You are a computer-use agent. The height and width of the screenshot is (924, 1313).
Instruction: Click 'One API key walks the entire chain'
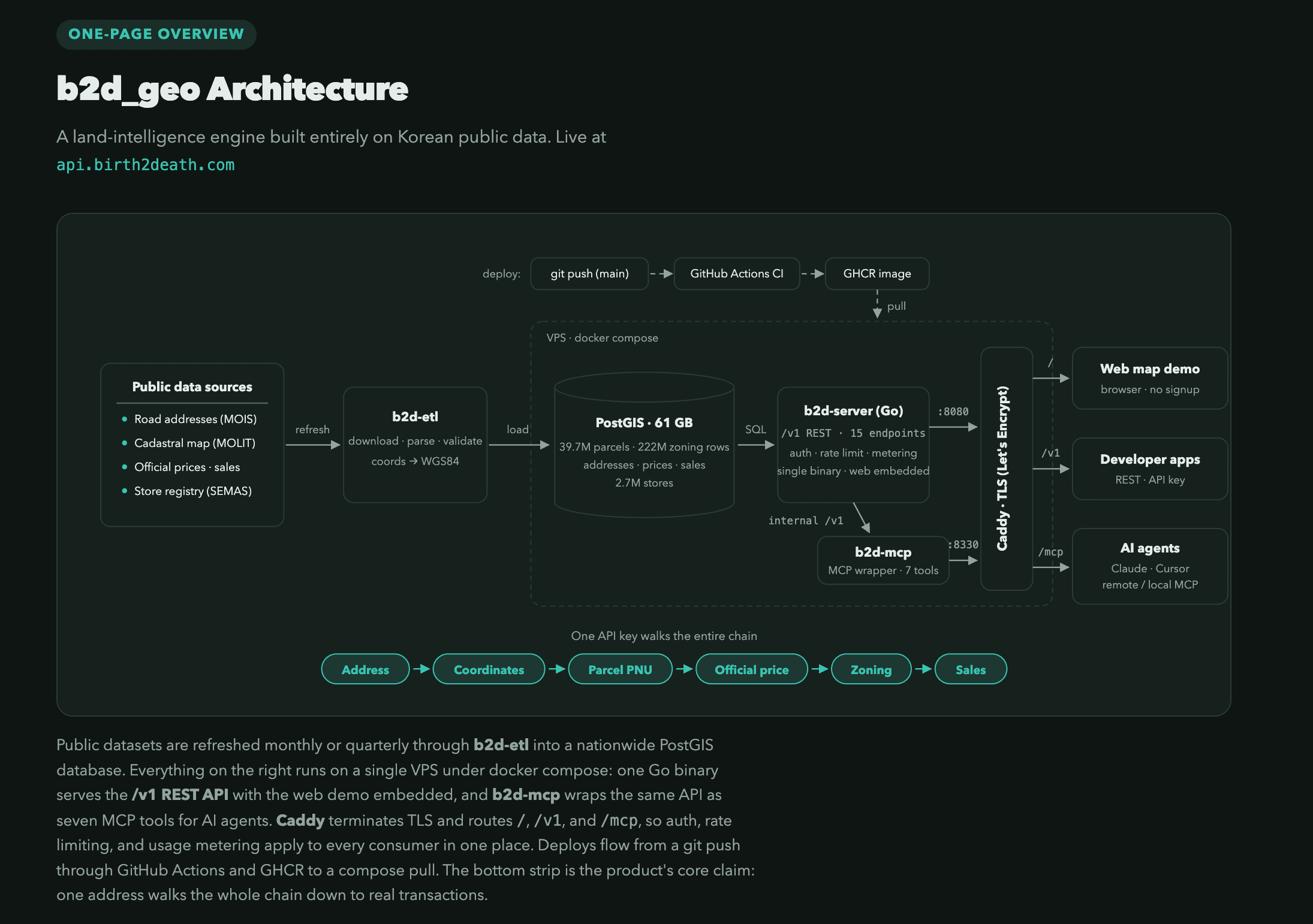coord(664,636)
